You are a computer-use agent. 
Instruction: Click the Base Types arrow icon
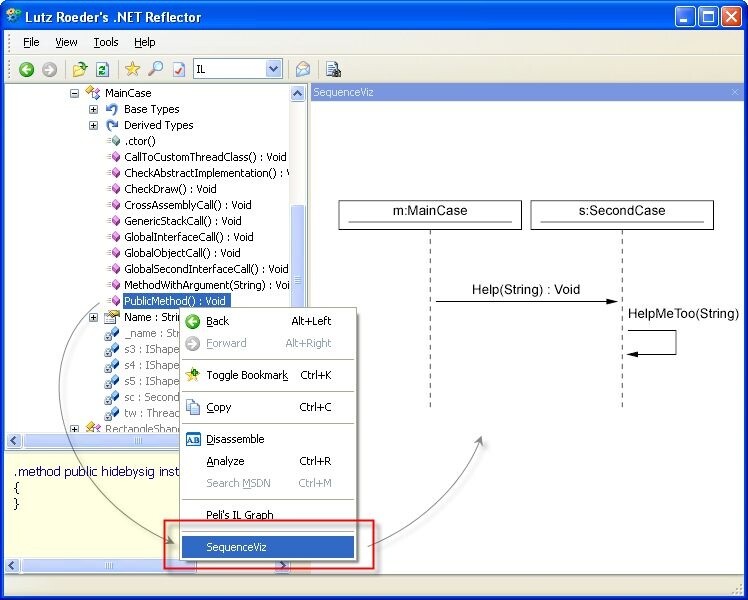pyautogui.click(x=112, y=110)
